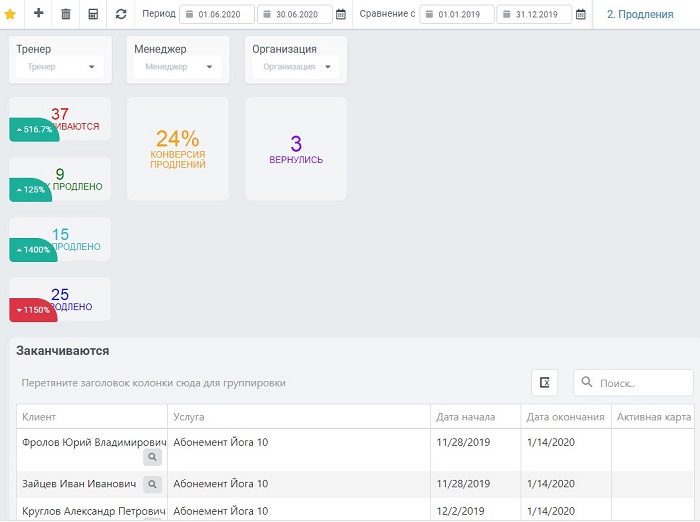Select the green 9 продлено card
This screenshot has width=700, height=522.
point(60,179)
